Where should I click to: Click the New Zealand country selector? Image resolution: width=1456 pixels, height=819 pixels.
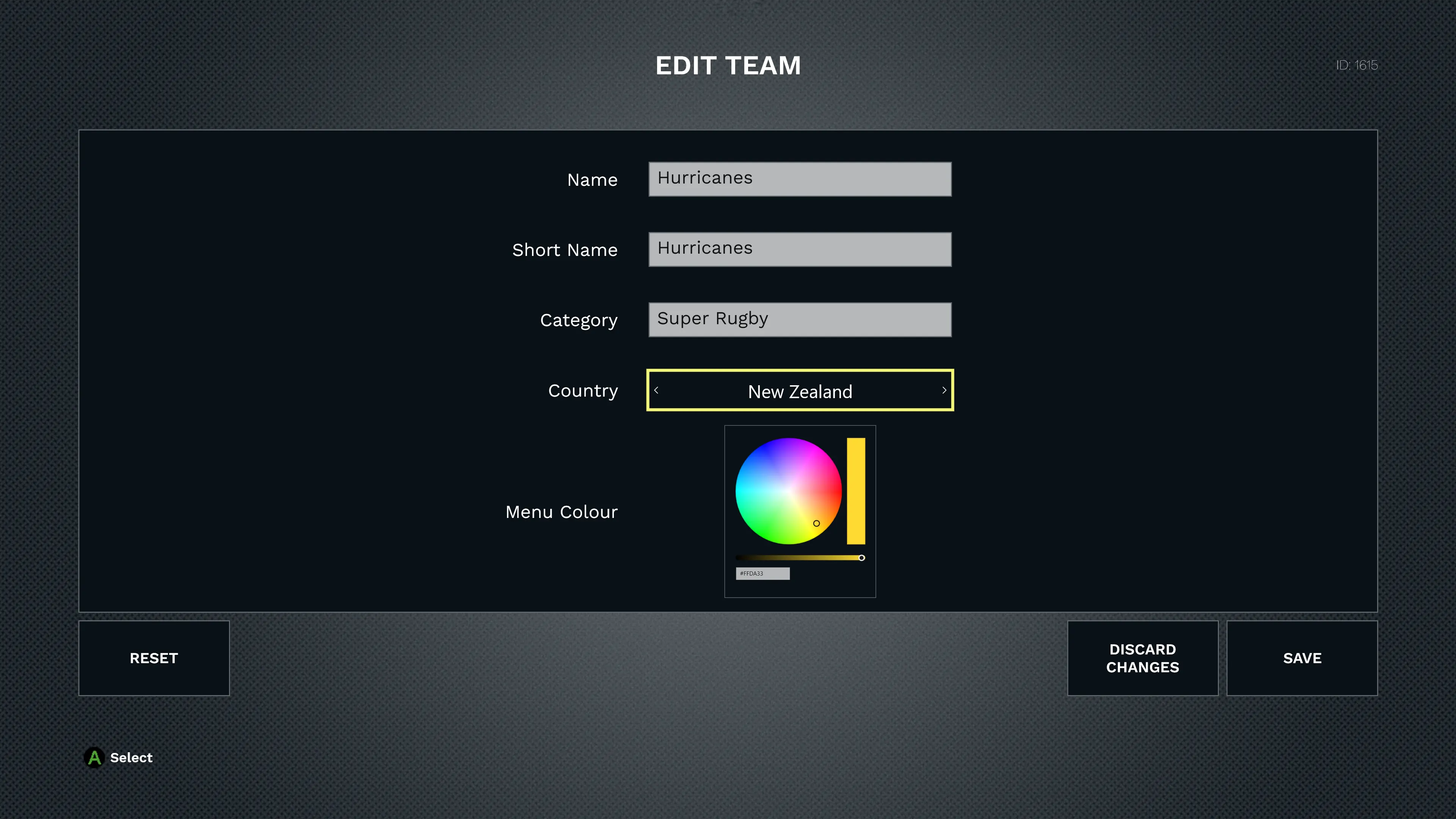[x=800, y=390]
